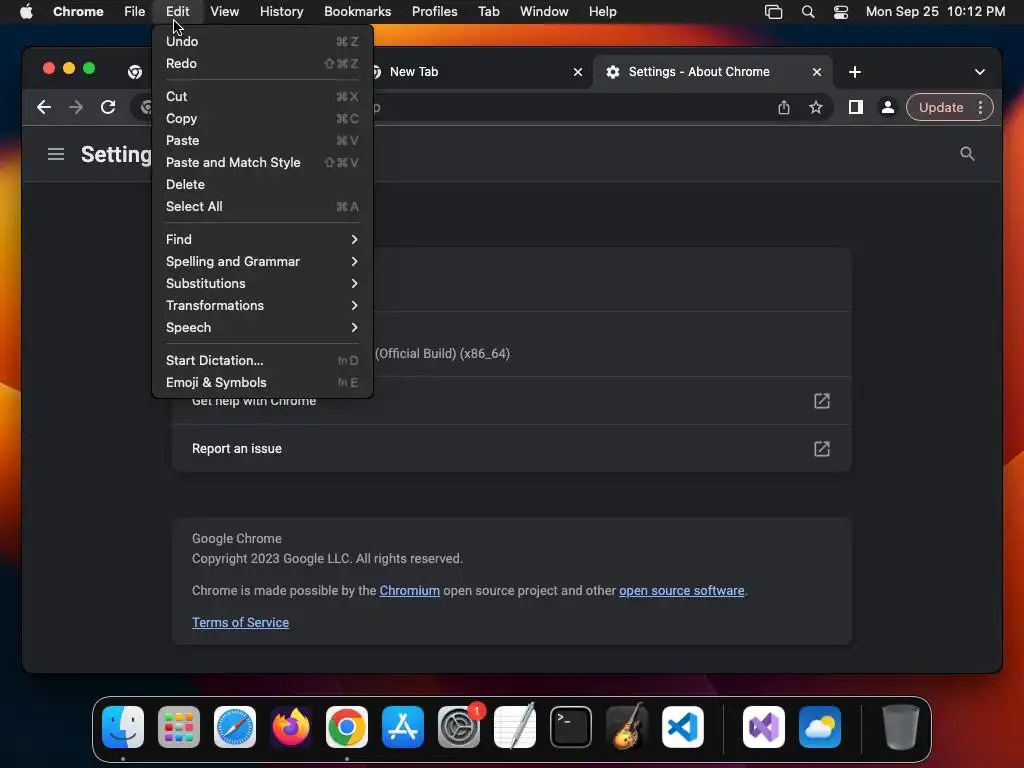Open Visual Studio purple dock icon

(x=764, y=727)
